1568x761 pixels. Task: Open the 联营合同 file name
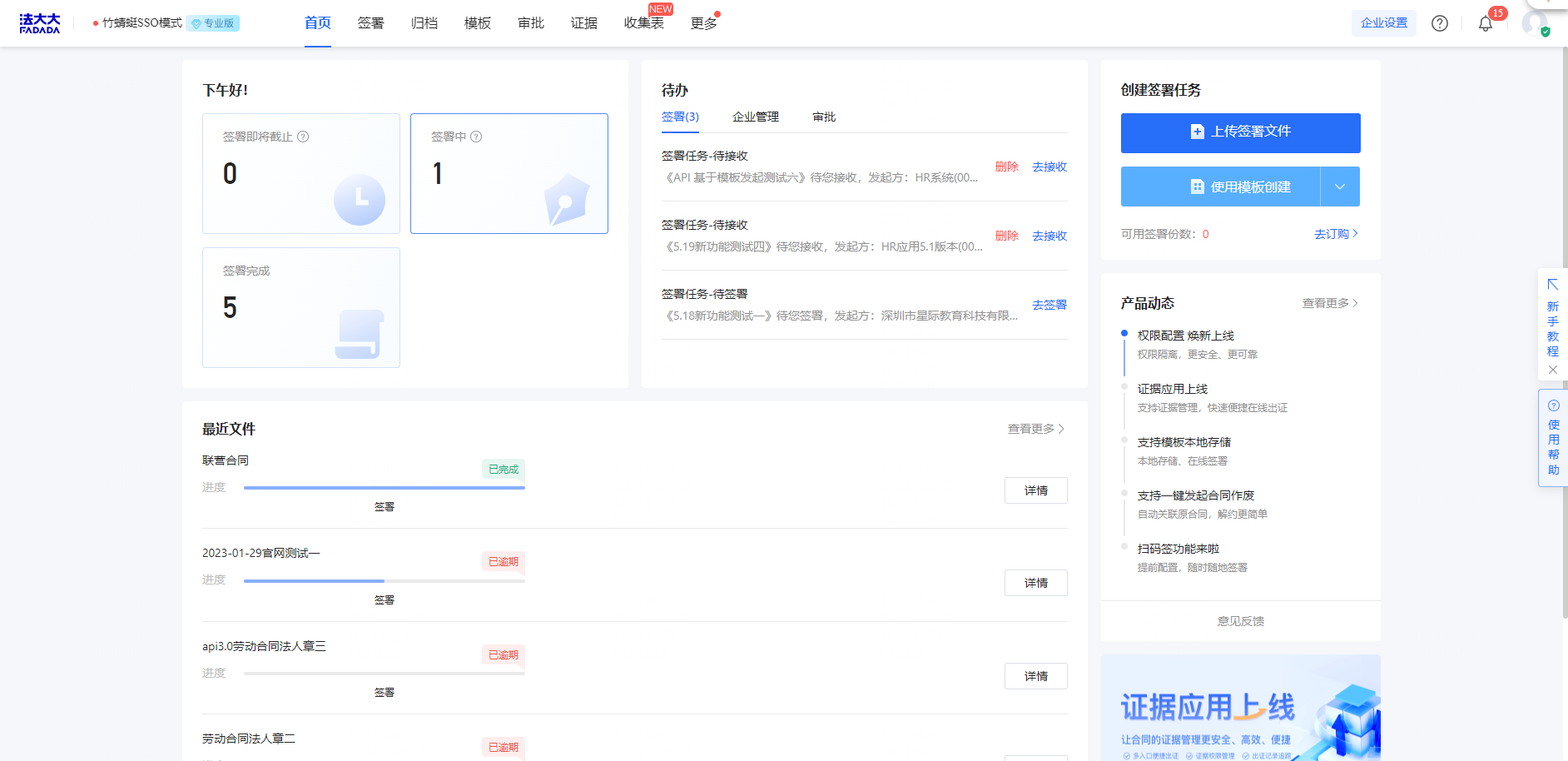coord(226,460)
